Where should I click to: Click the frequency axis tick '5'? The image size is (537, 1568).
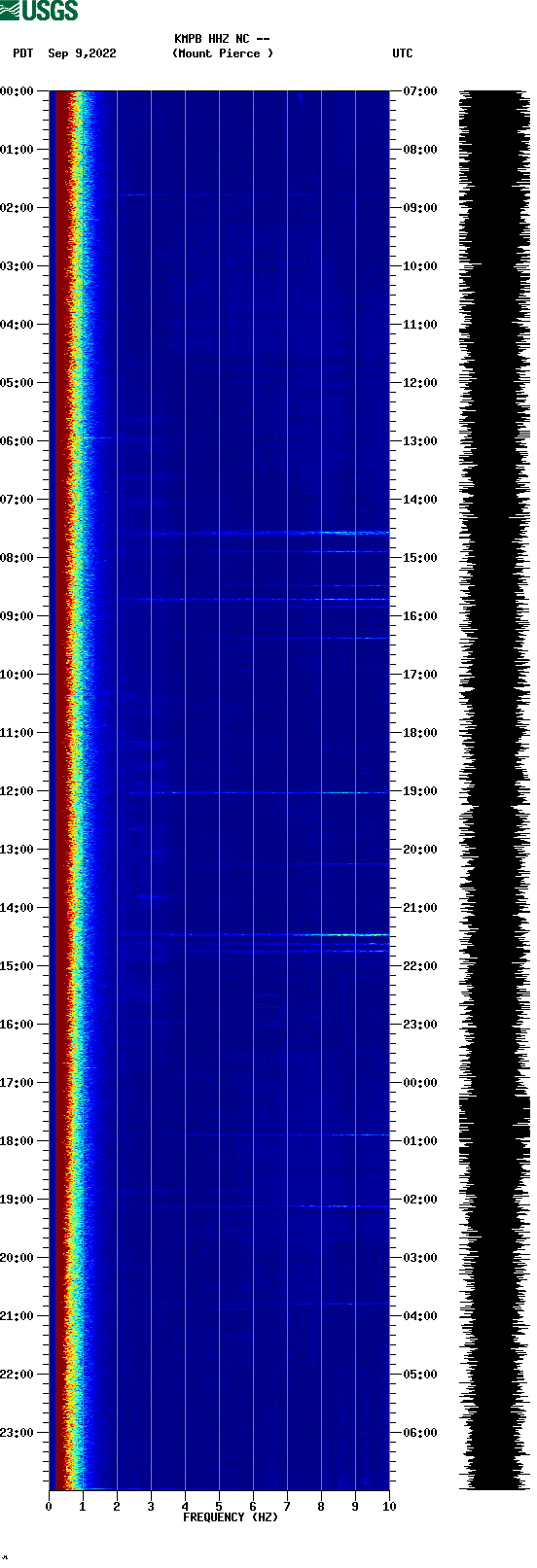219,1507
